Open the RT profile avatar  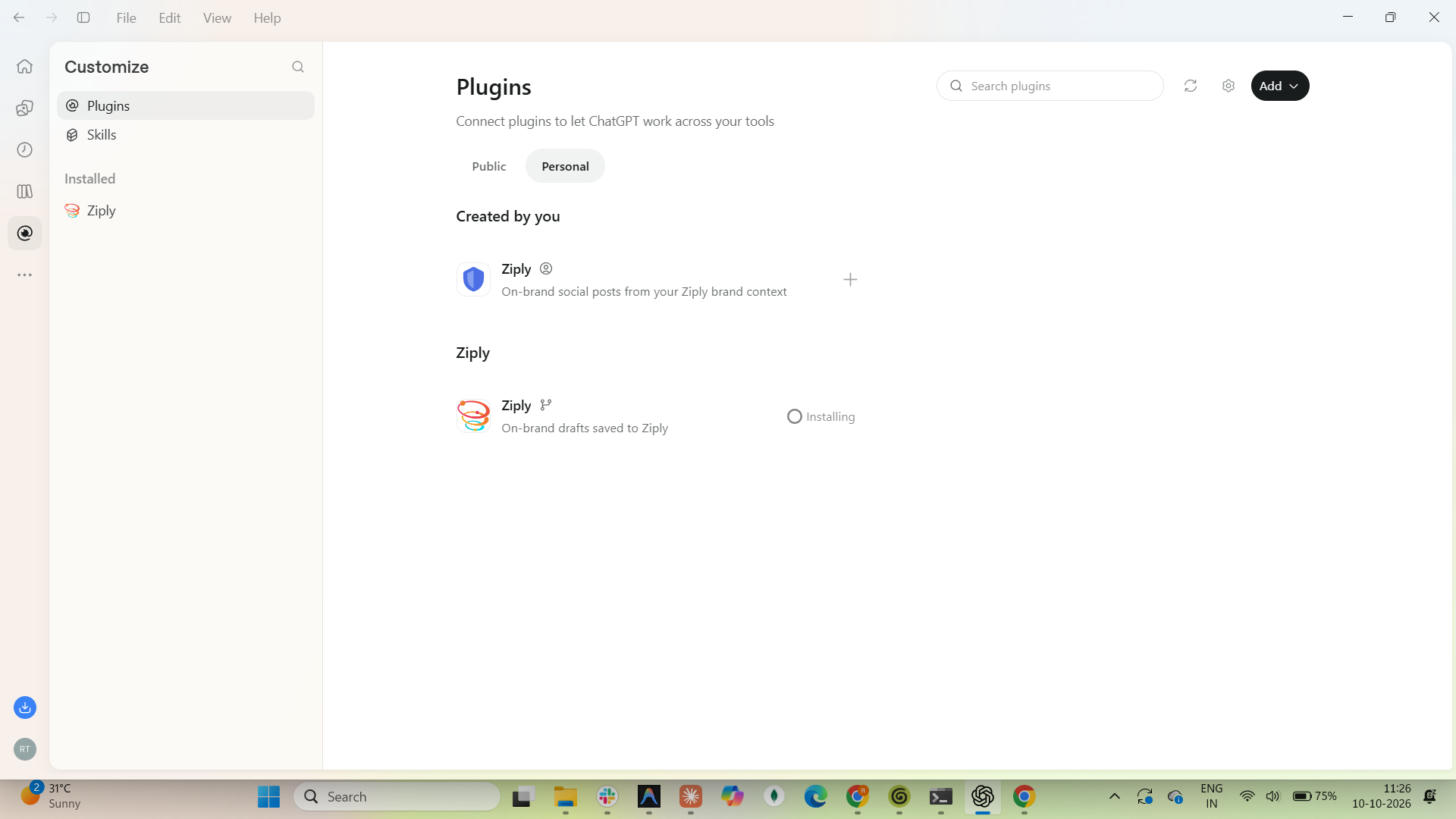25,749
